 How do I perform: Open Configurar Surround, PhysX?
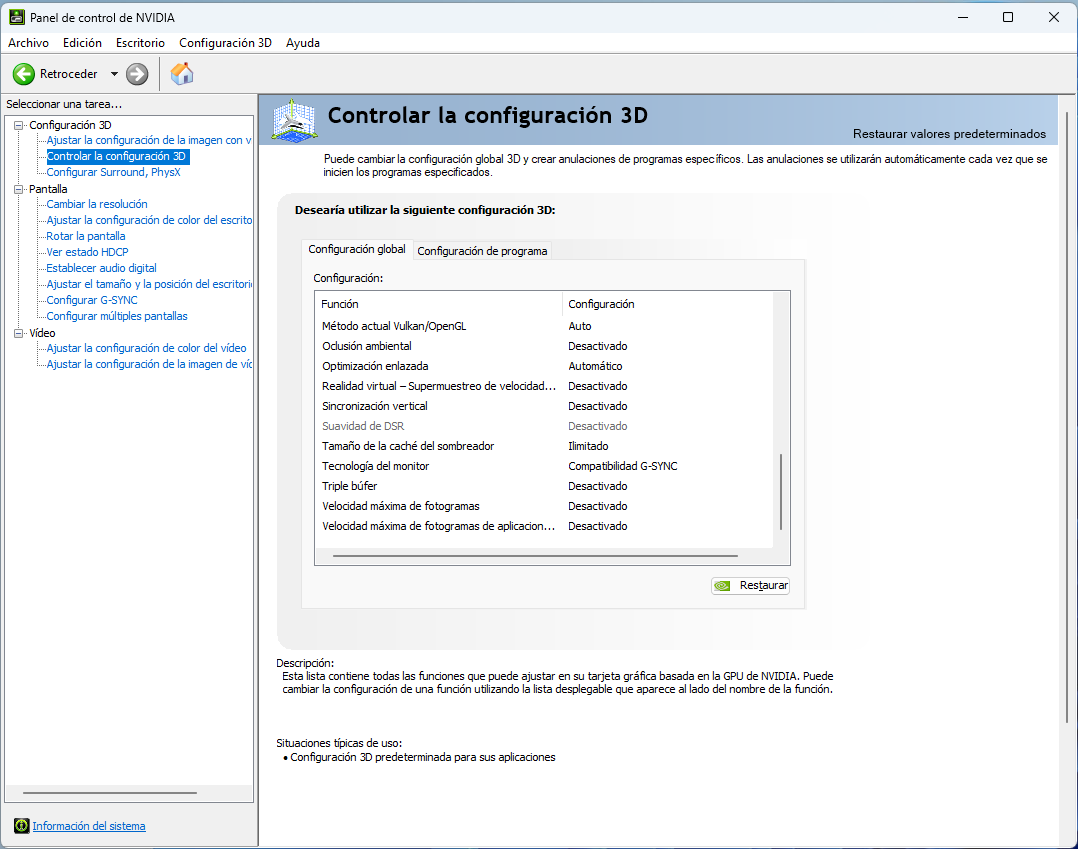coord(113,173)
